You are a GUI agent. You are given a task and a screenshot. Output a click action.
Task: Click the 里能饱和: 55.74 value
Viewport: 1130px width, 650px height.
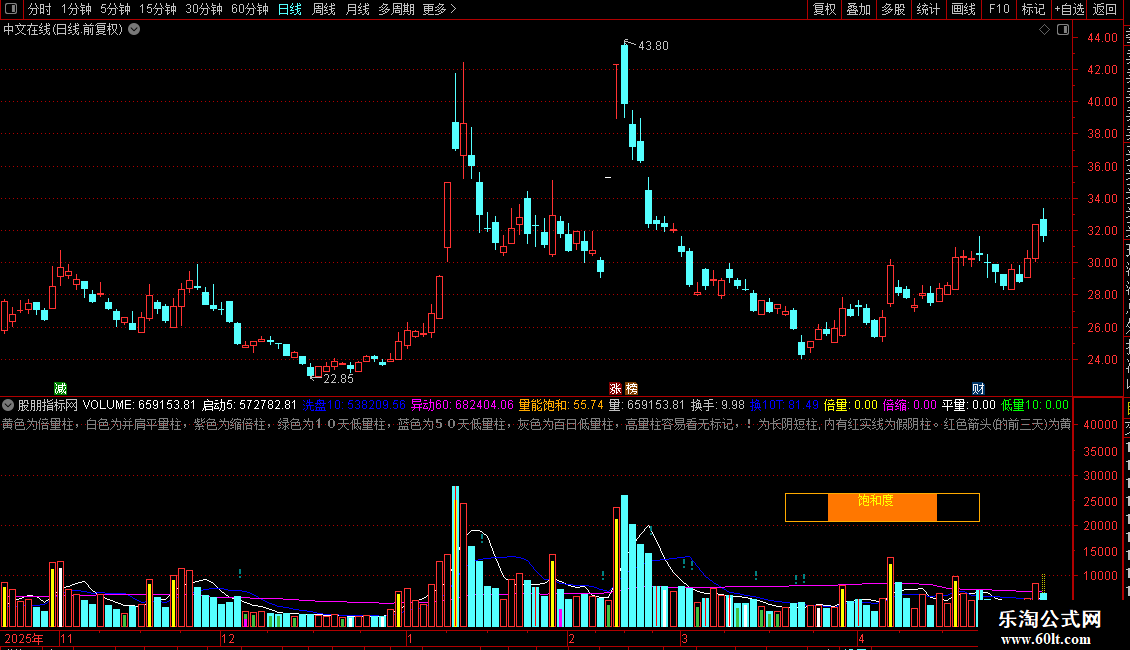click(x=561, y=405)
